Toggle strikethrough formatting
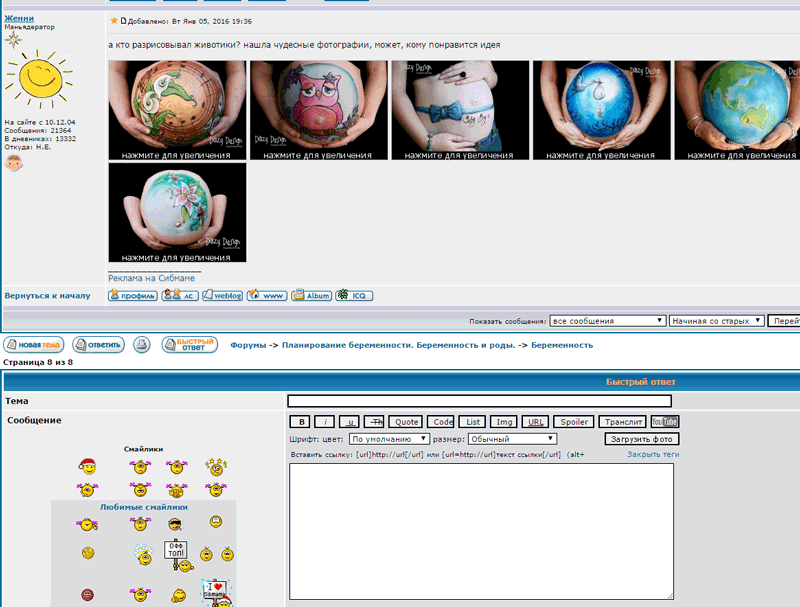Screen dimensions: 800x607 point(374,422)
